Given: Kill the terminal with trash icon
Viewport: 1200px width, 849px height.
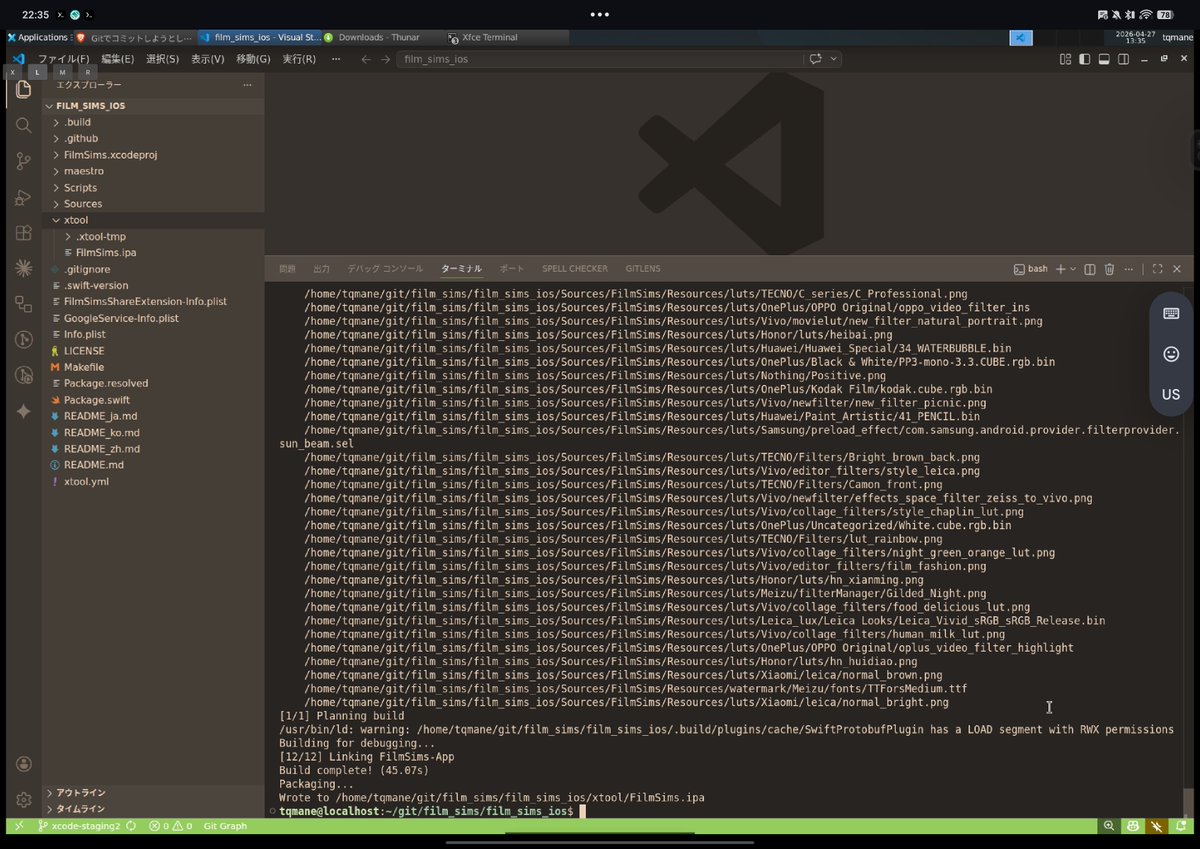Looking at the screenshot, I should tap(1109, 269).
